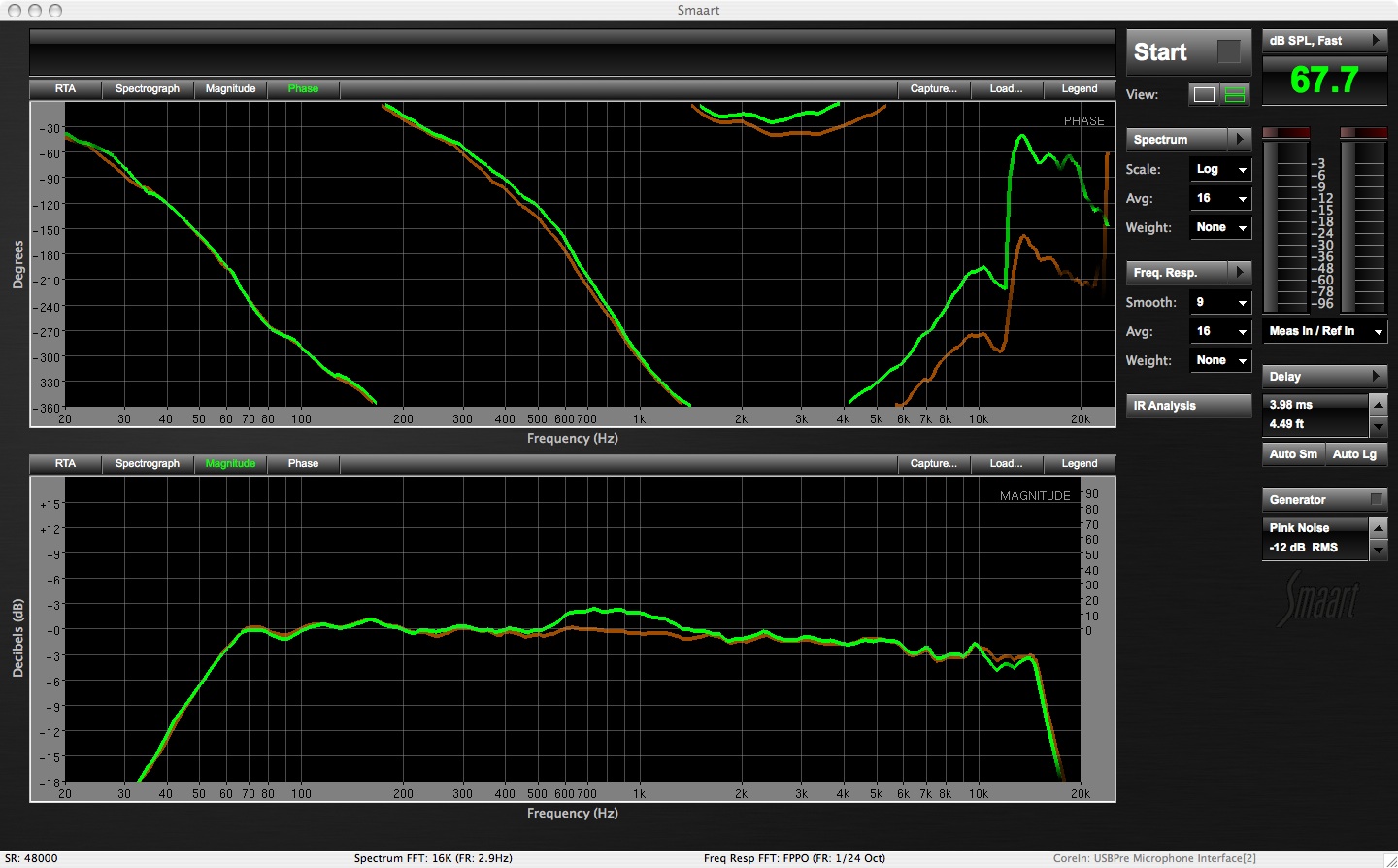
Task: Enable Auto Sm delay tracking
Action: (1292, 453)
